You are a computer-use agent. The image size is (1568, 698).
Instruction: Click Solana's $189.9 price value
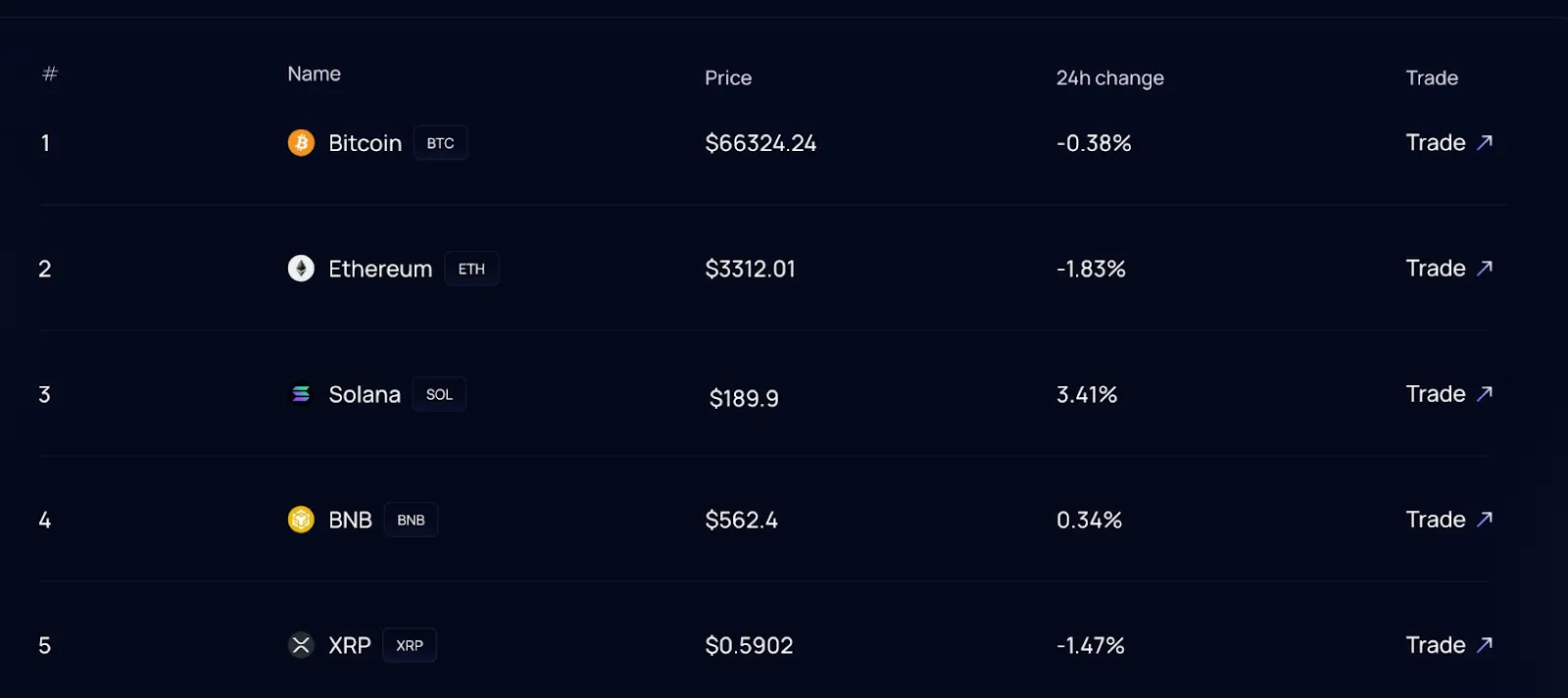(x=744, y=398)
